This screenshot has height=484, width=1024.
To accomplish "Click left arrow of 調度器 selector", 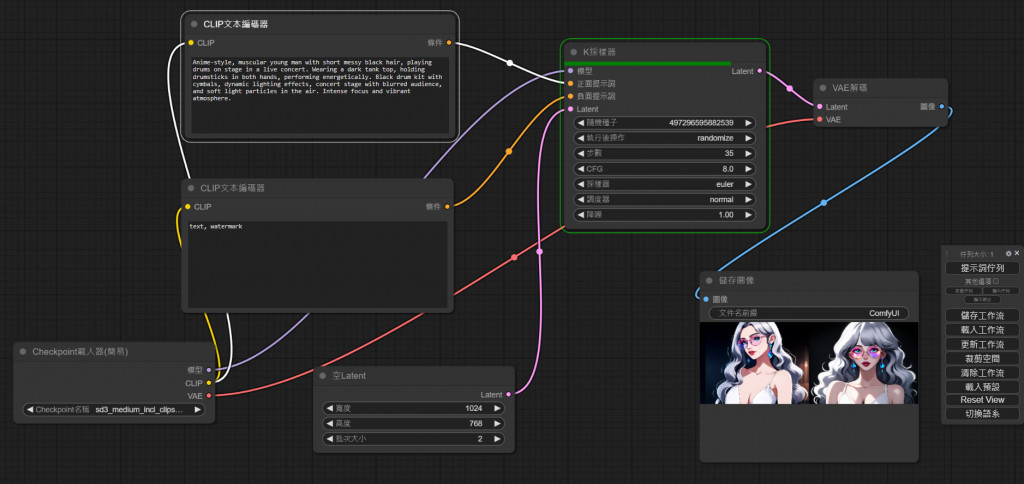I will coord(581,199).
